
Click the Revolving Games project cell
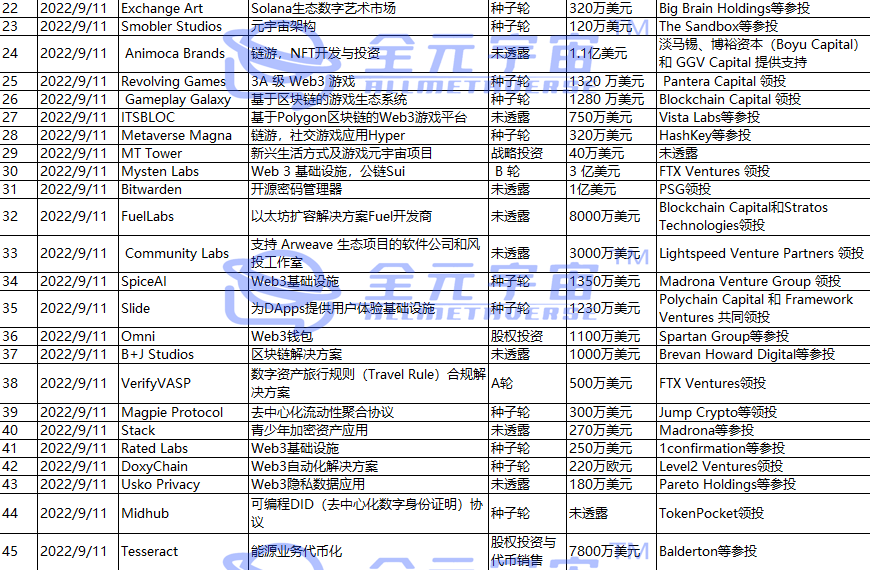coord(183,82)
